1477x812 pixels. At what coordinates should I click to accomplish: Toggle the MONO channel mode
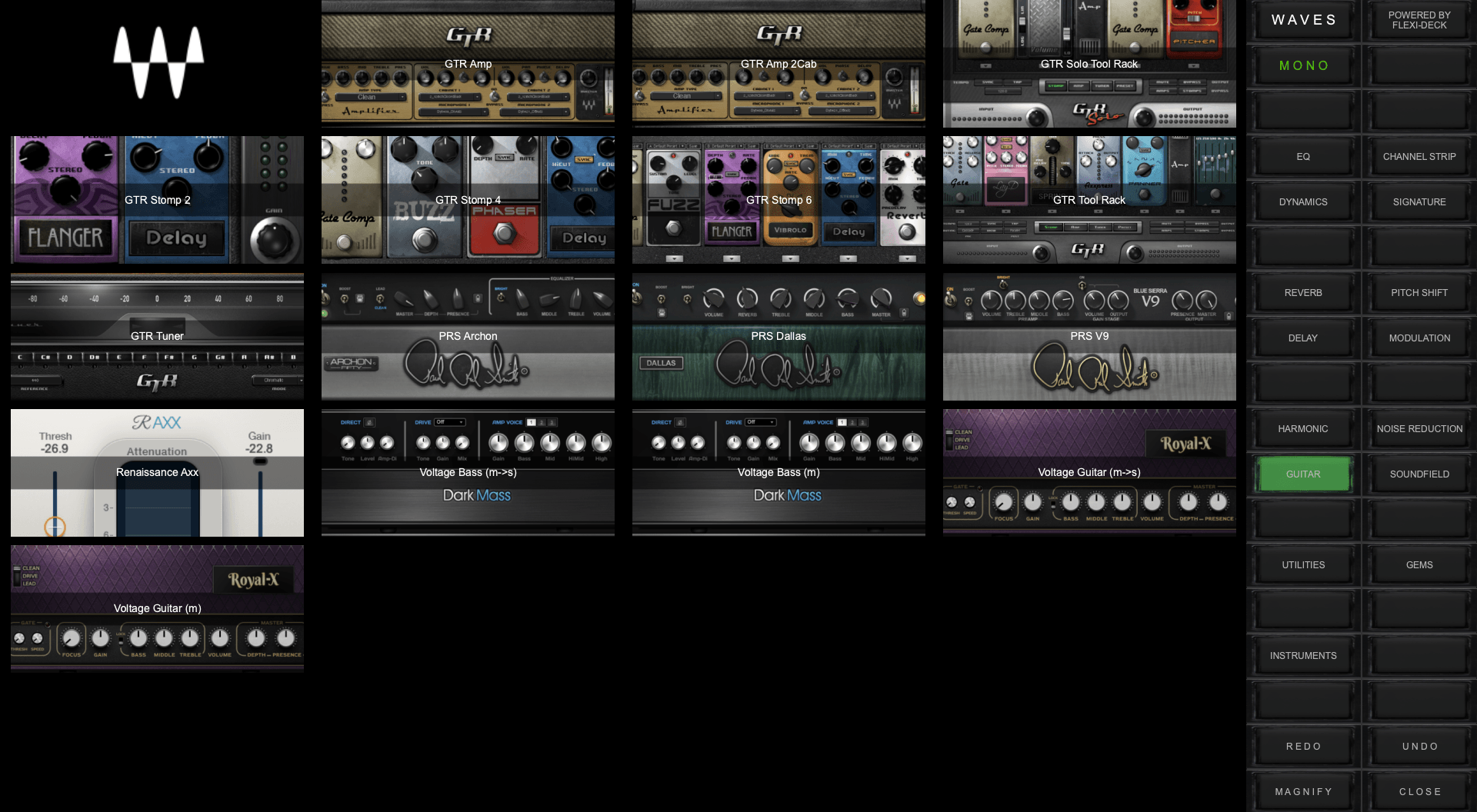(1303, 66)
